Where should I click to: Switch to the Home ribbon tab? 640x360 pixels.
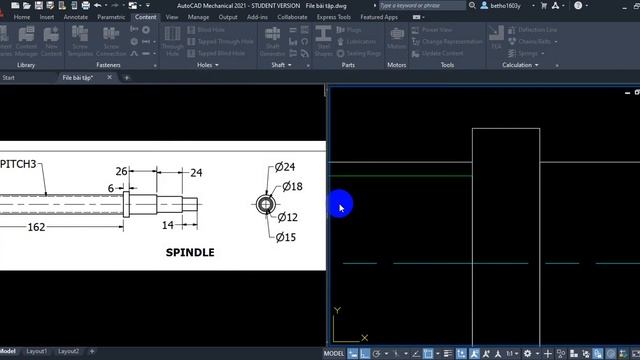click(x=22, y=17)
